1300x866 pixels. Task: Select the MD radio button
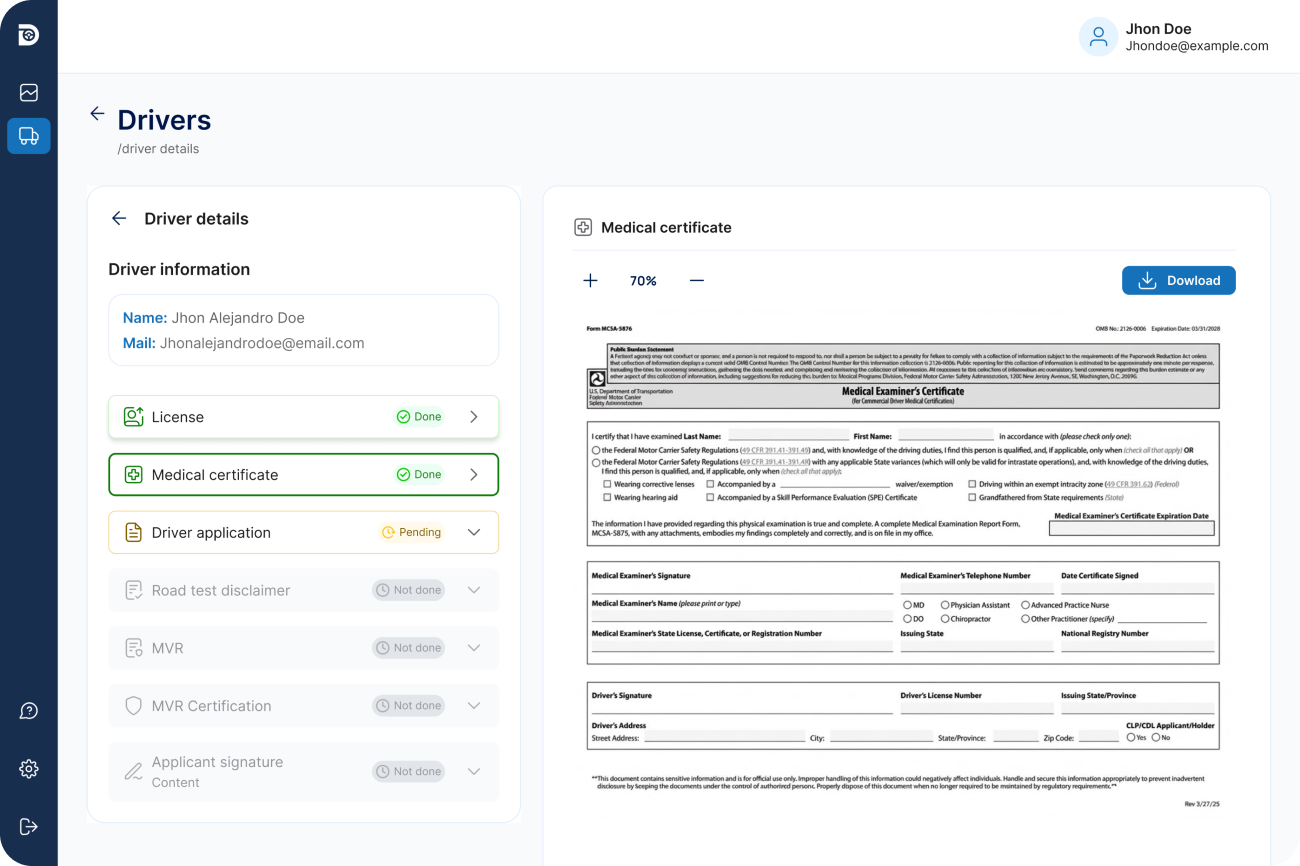click(907, 605)
